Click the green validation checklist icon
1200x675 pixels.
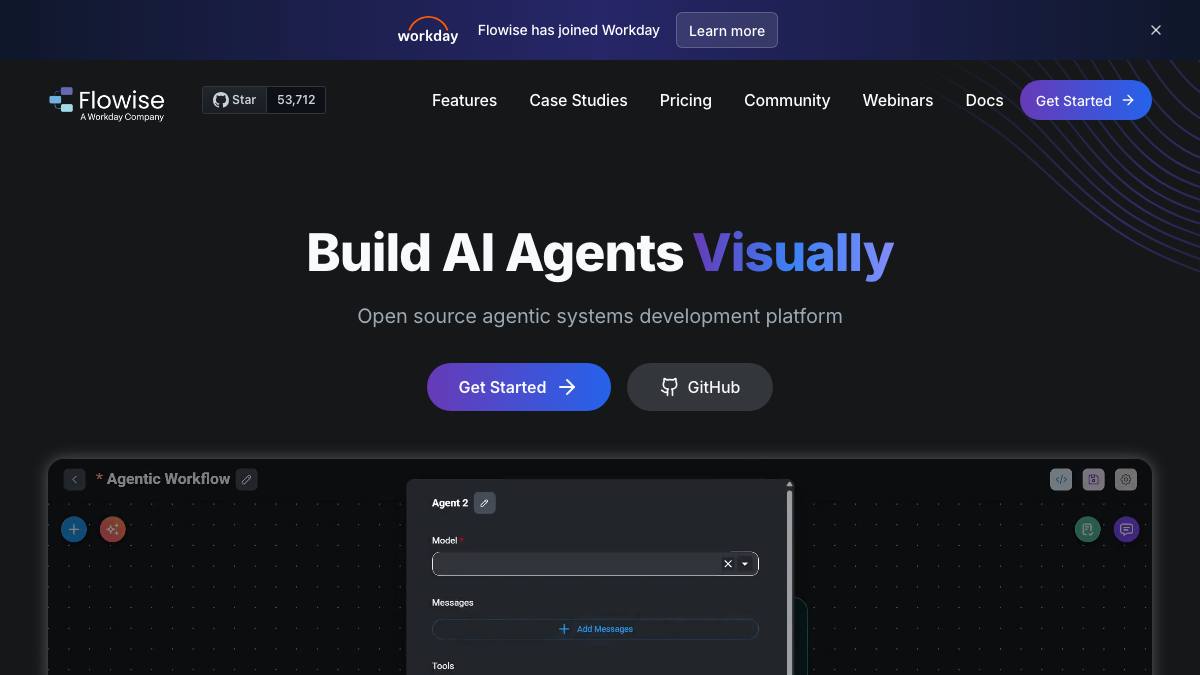tap(1088, 529)
